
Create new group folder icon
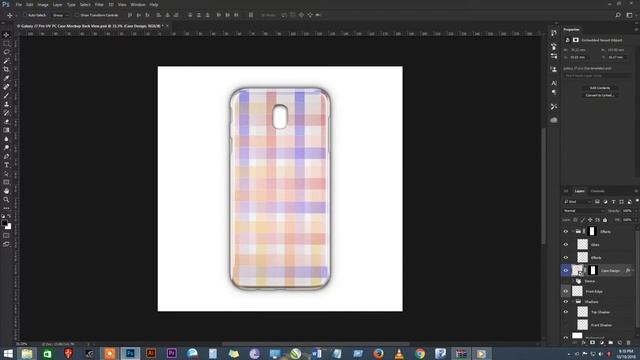pos(611,342)
